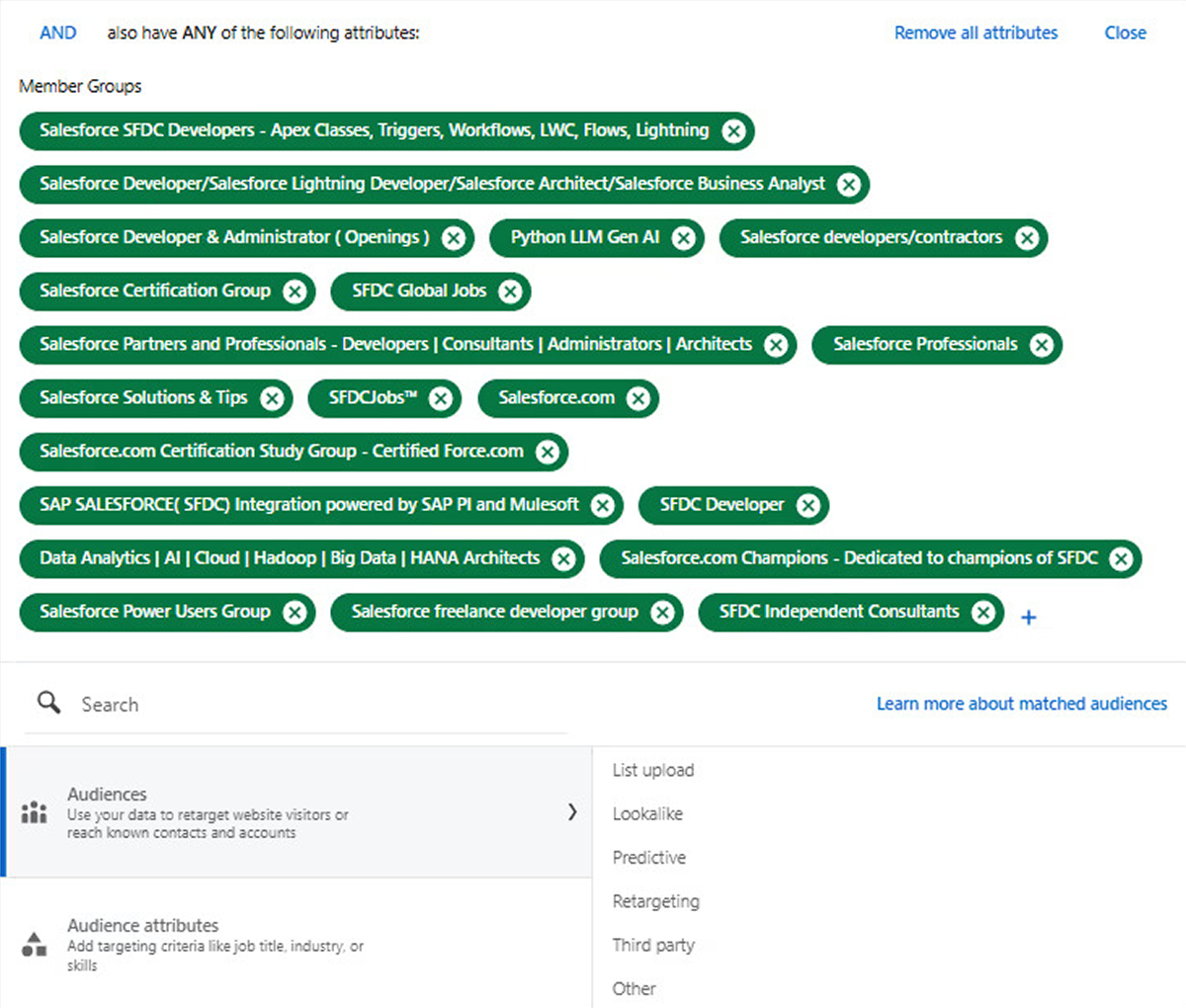
Task: Click the search magnifier icon
Action: tap(47, 703)
